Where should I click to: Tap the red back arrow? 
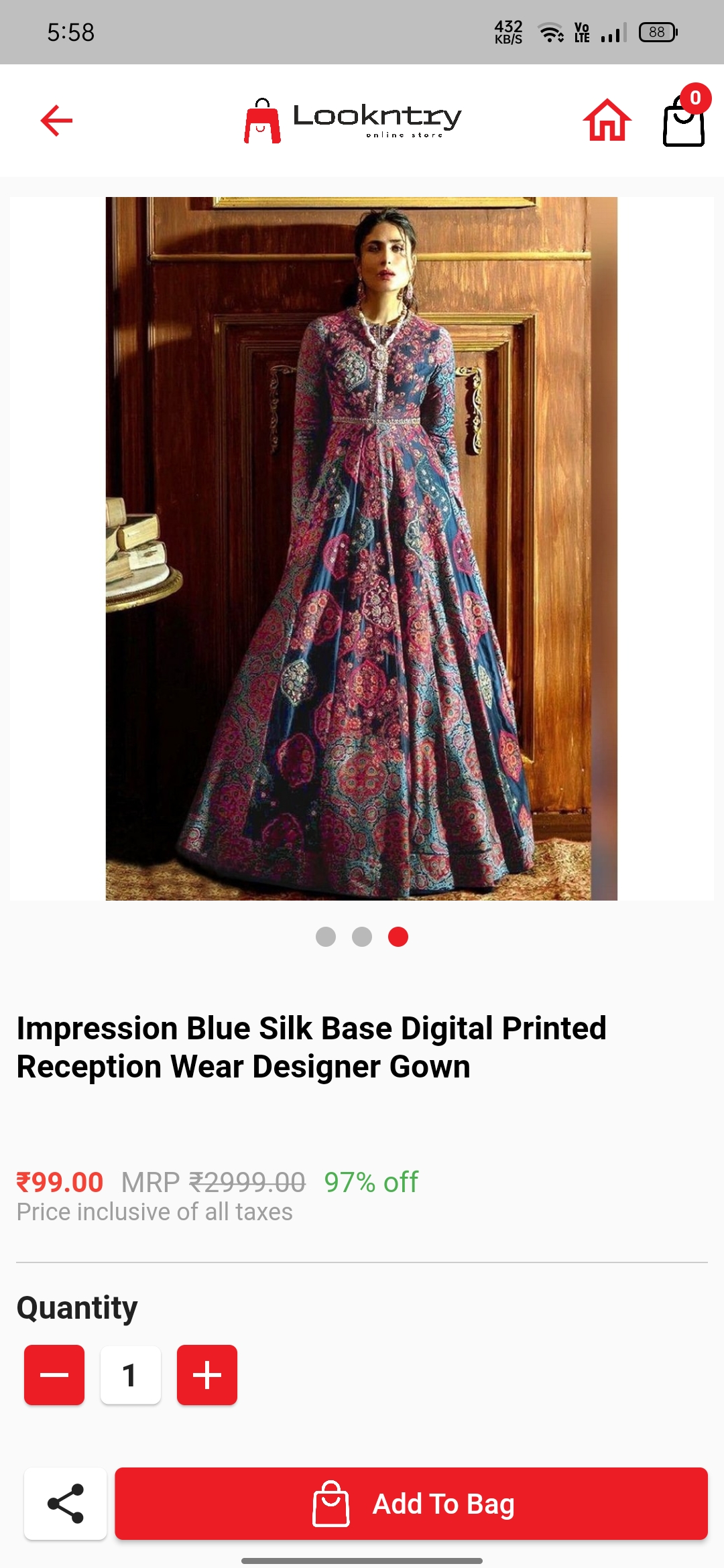(x=56, y=121)
